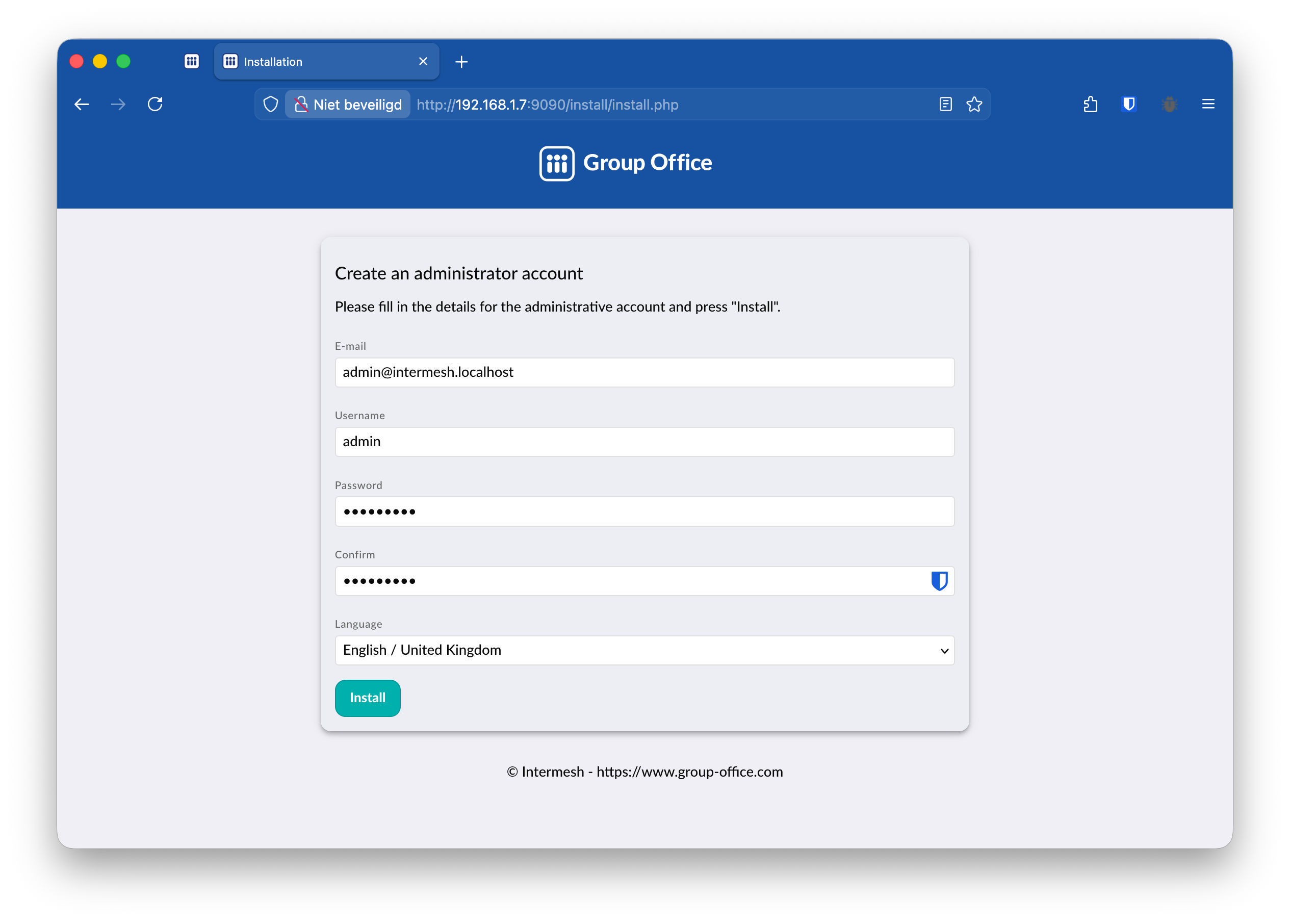Go back using the back arrow
The height and width of the screenshot is (924, 1290).
[x=82, y=104]
